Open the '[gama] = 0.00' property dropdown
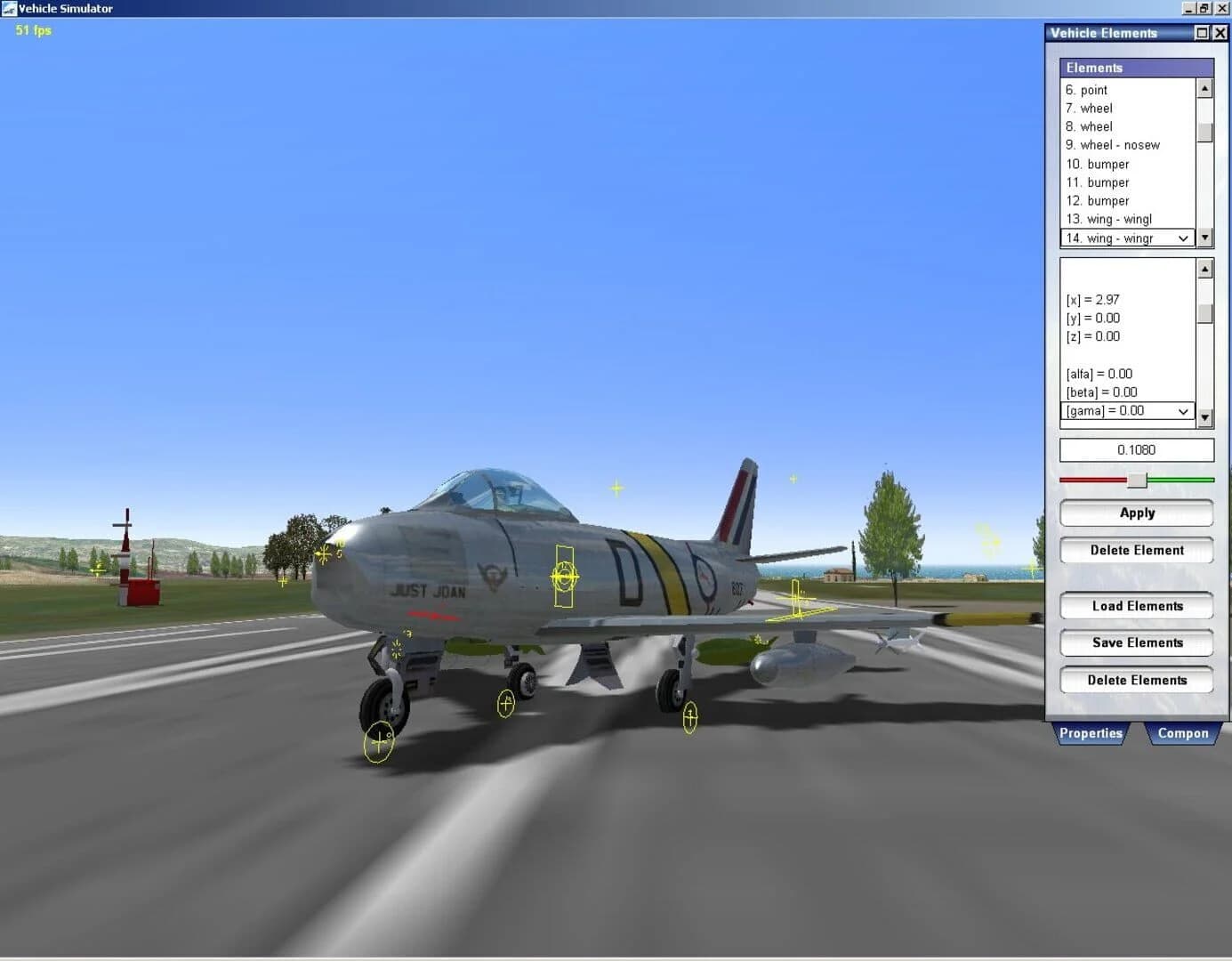1232x961 pixels. coord(1183,410)
